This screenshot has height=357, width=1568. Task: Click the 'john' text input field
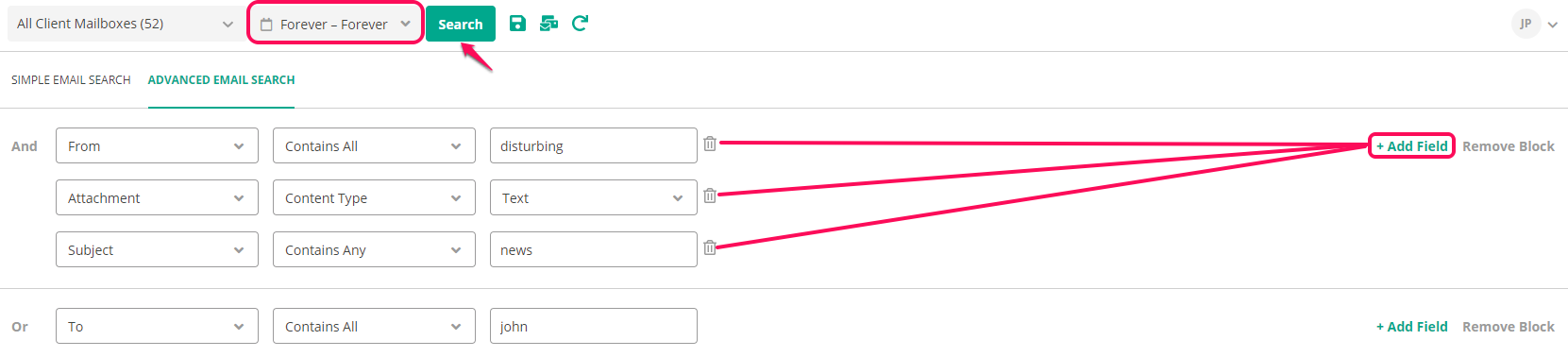click(593, 326)
